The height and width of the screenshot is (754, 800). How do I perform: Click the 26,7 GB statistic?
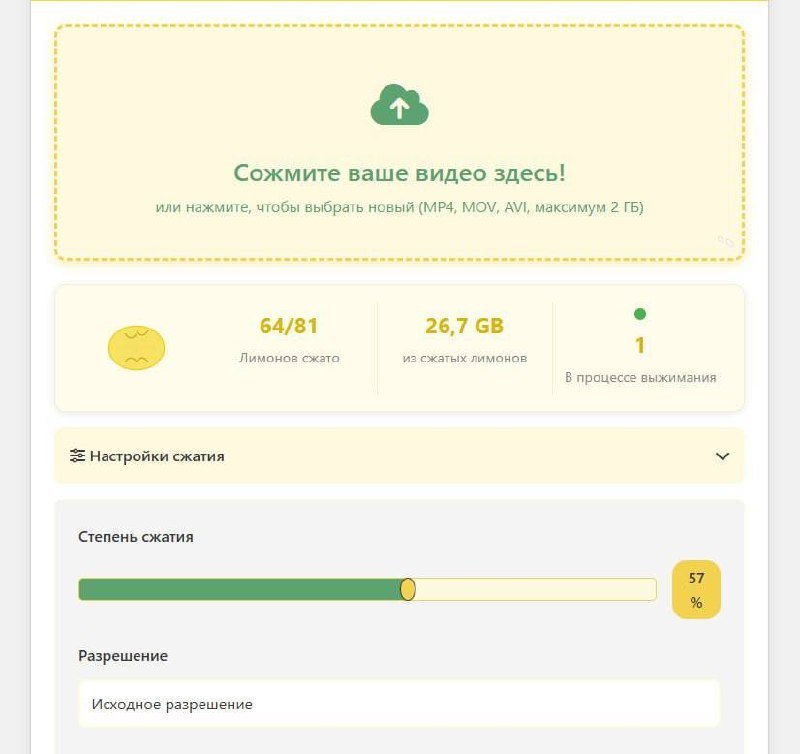465,326
